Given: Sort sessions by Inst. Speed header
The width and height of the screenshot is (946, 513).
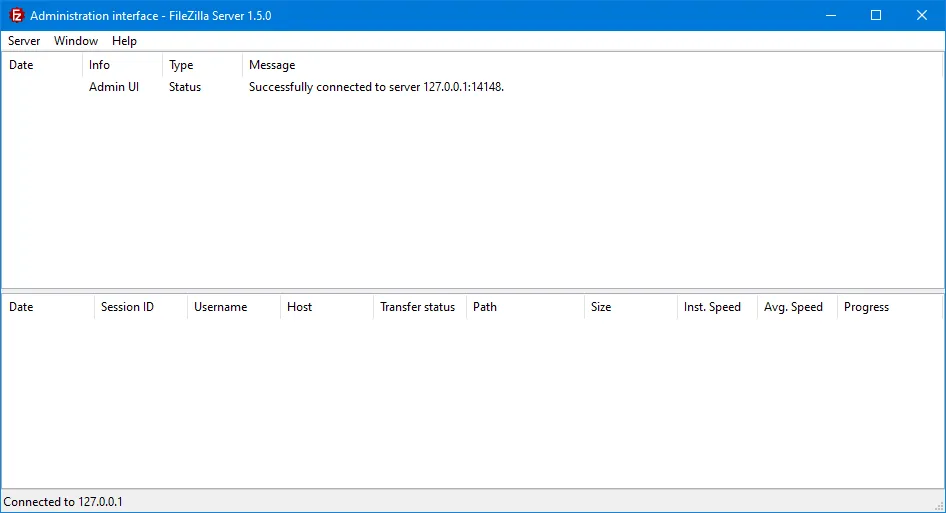Looking at the screenshot, I should pos(717,307).
